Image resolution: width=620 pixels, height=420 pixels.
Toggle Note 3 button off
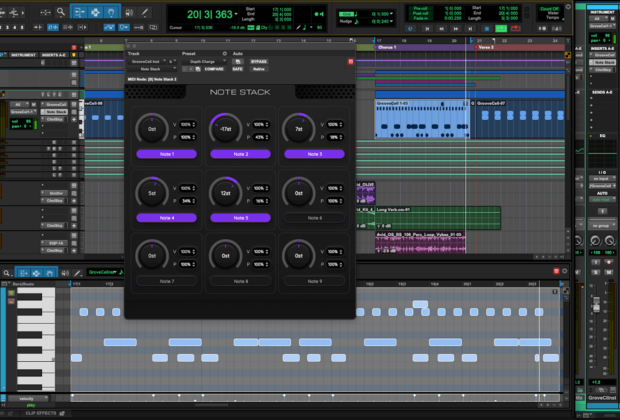(x=314, y=154)
